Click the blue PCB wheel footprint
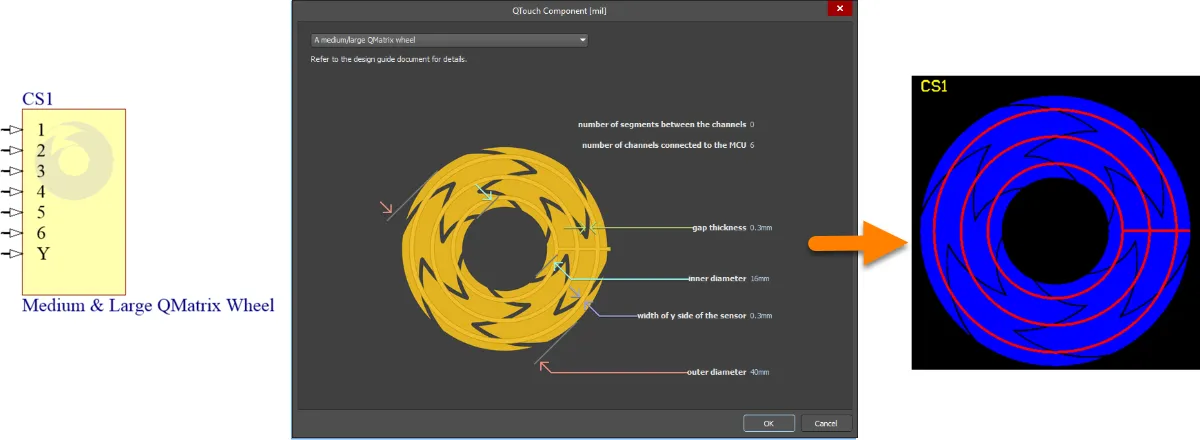1200x440 pixels. [1057, 230]
